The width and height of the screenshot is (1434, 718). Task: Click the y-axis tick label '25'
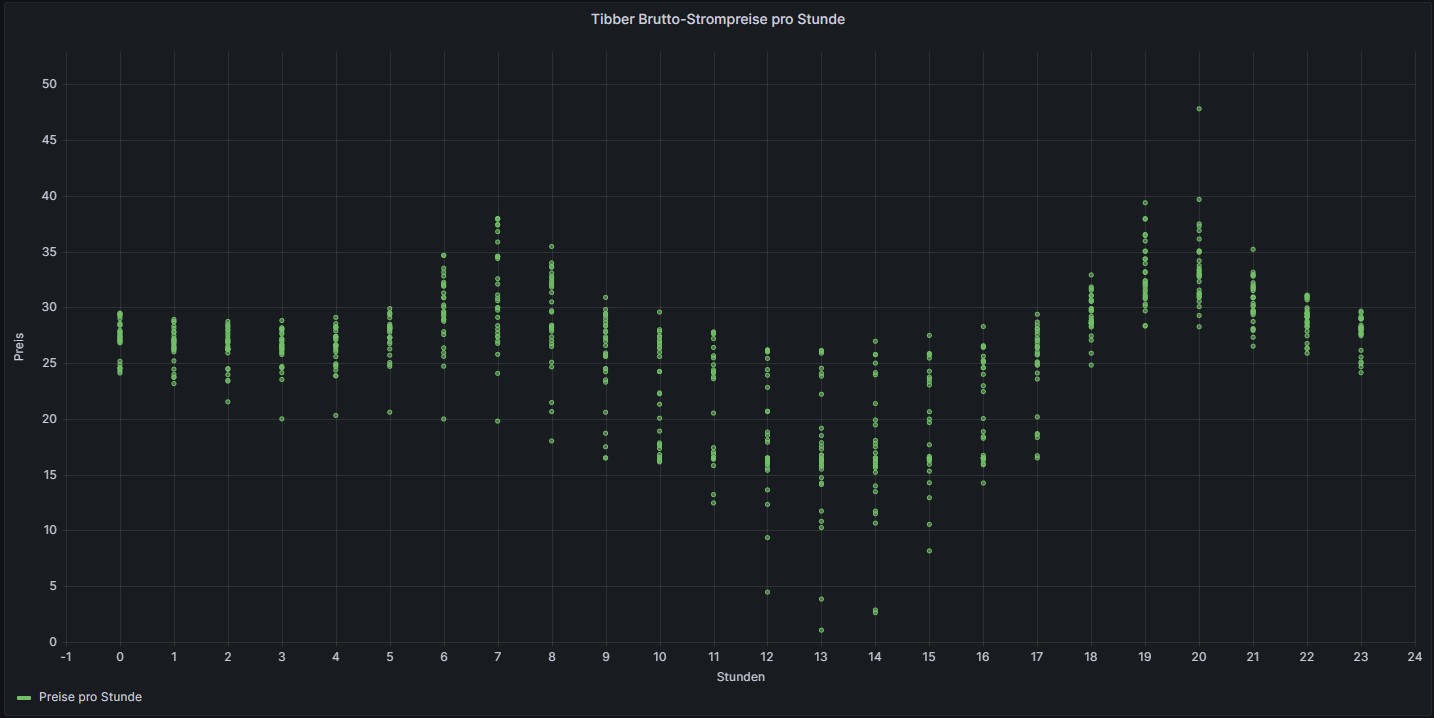[49, 363]
